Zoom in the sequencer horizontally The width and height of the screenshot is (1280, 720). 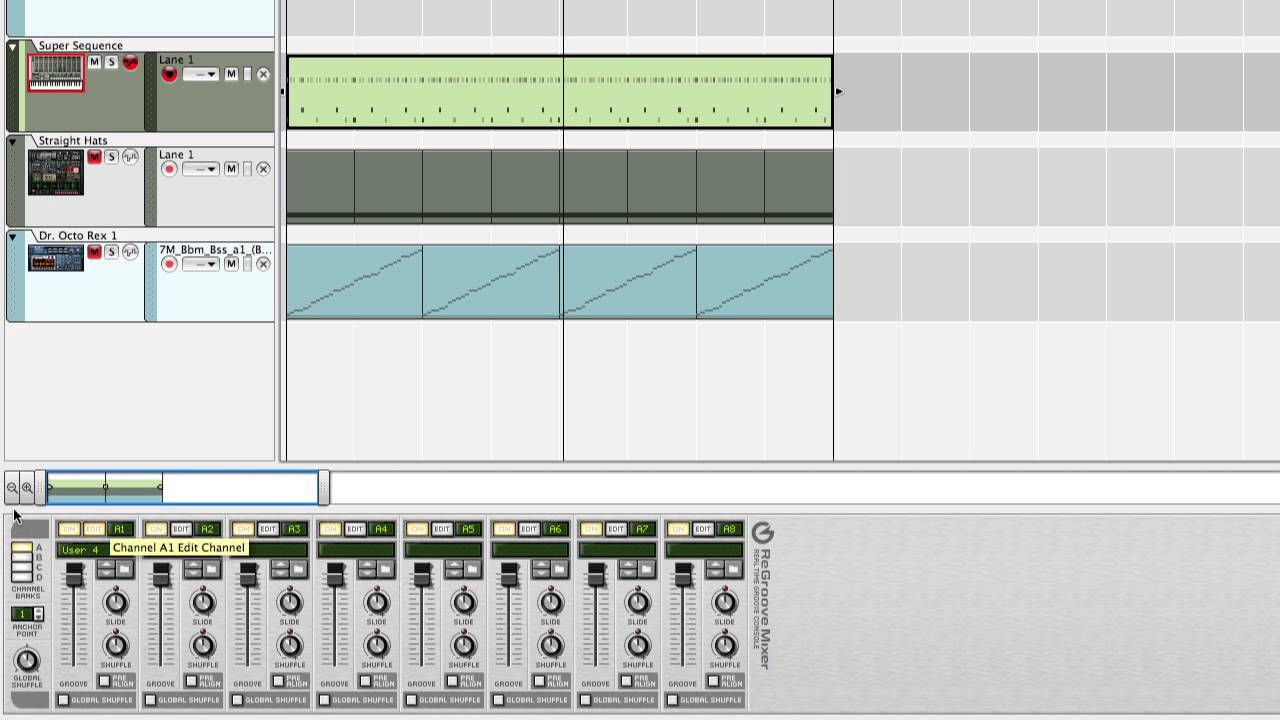27,488
